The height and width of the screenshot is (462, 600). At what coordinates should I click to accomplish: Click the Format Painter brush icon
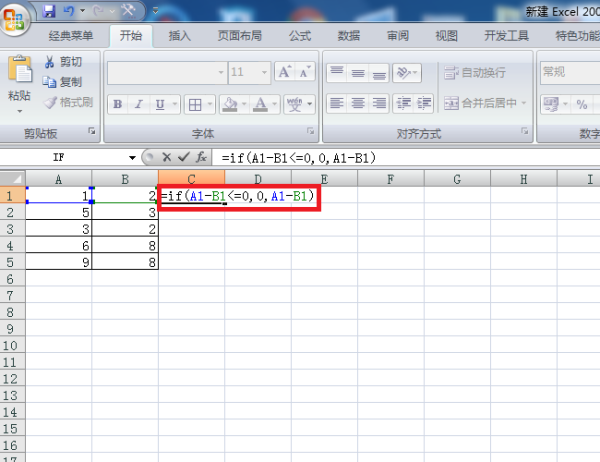pos(50,102)
